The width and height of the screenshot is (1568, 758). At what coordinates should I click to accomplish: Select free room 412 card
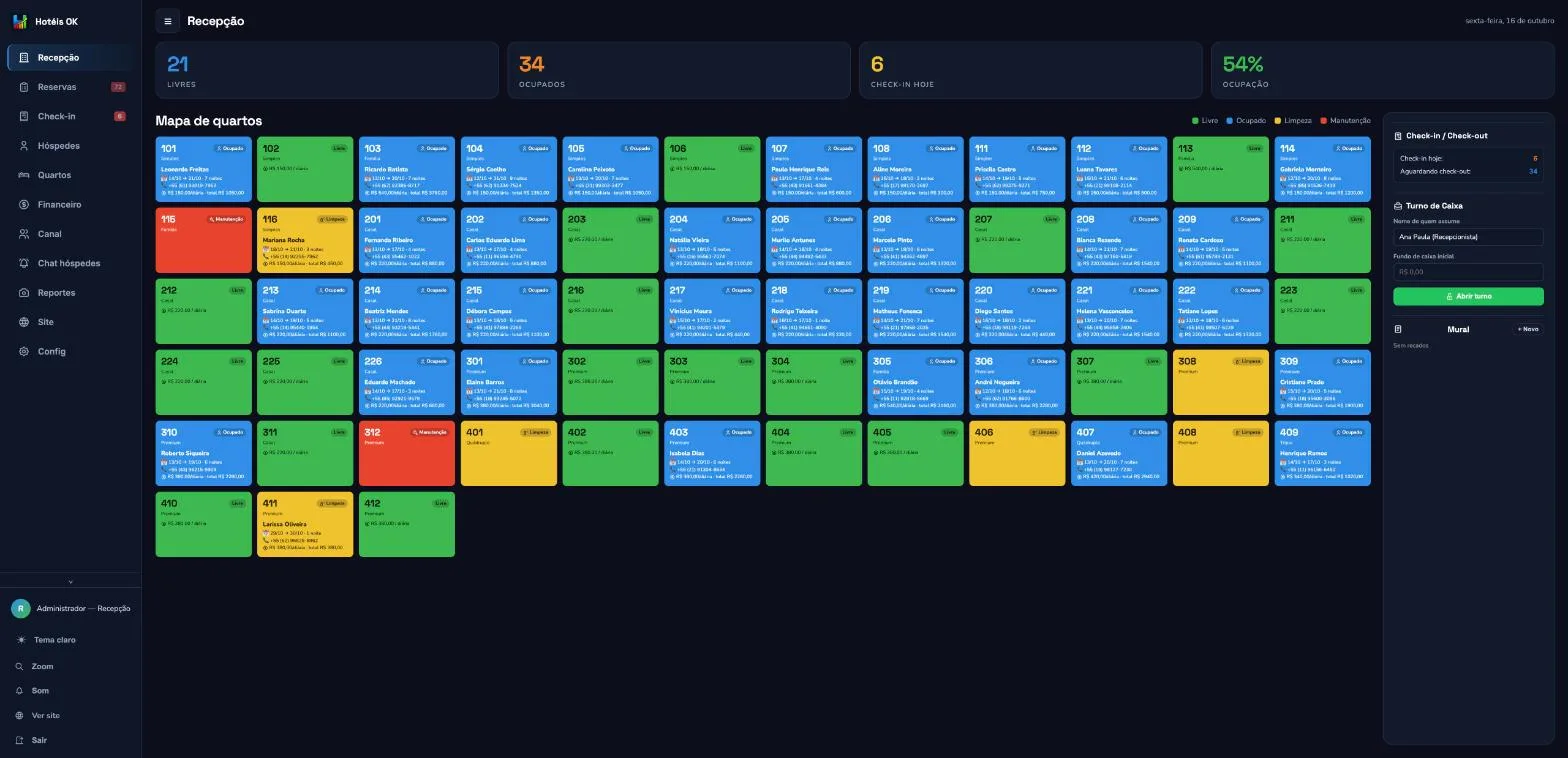pos(407,524)
